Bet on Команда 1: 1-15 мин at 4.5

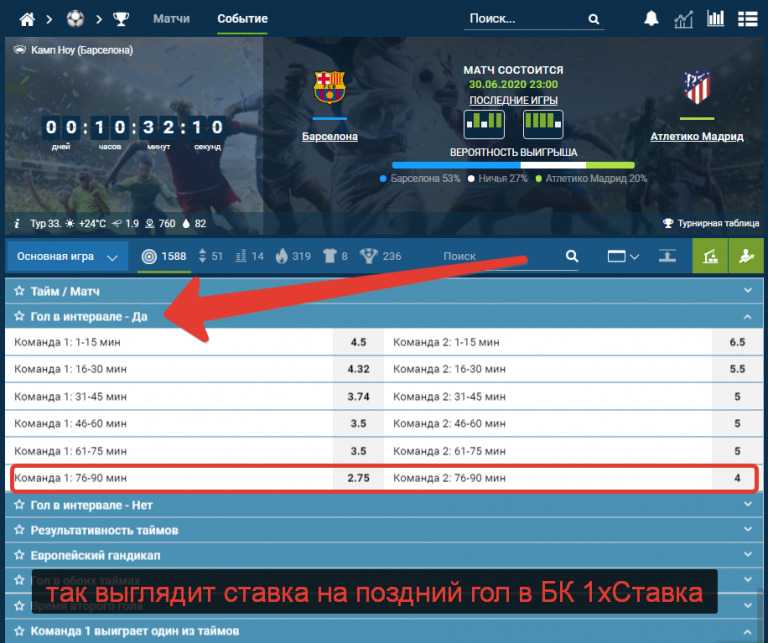359,342
